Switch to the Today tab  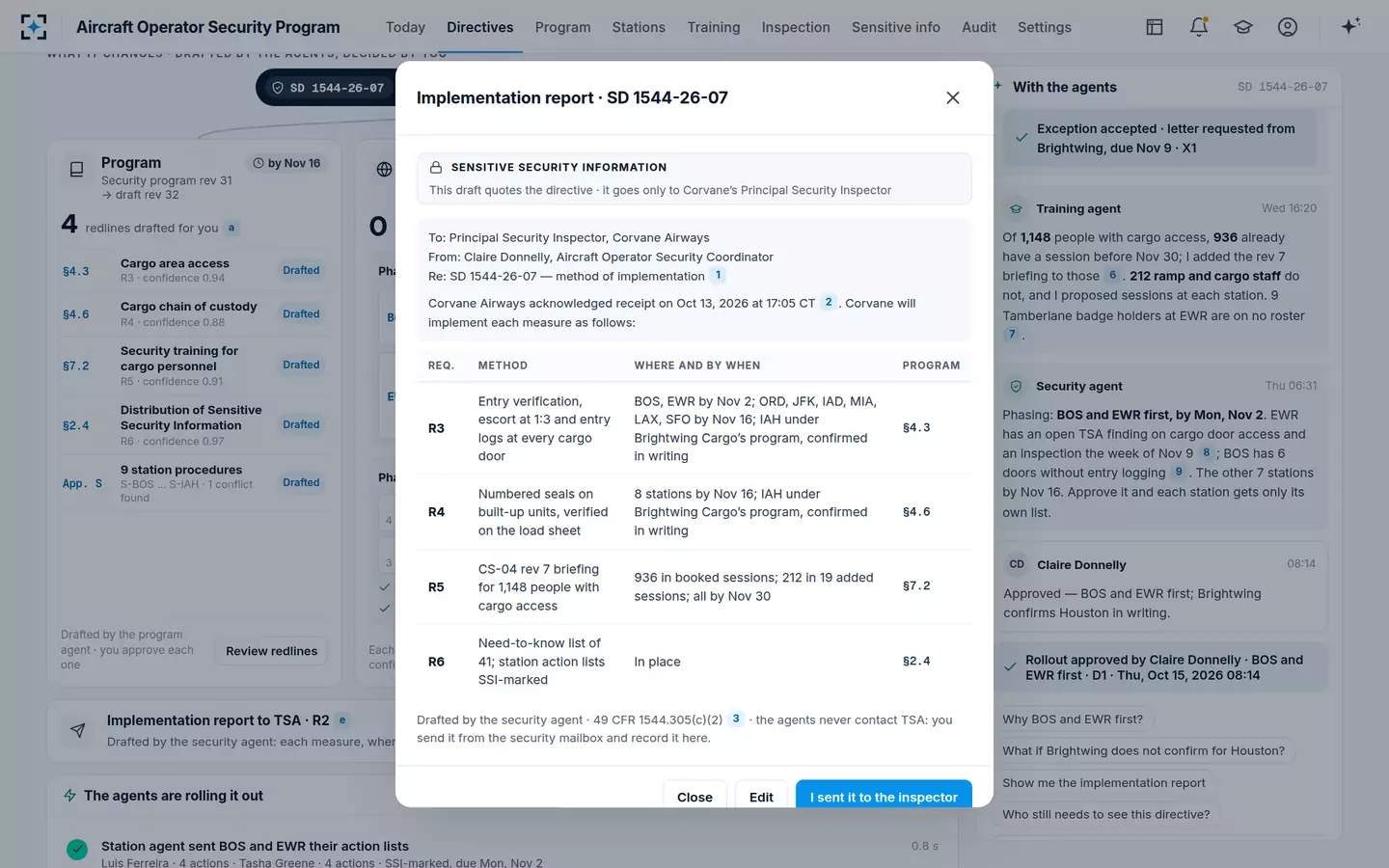405,27
